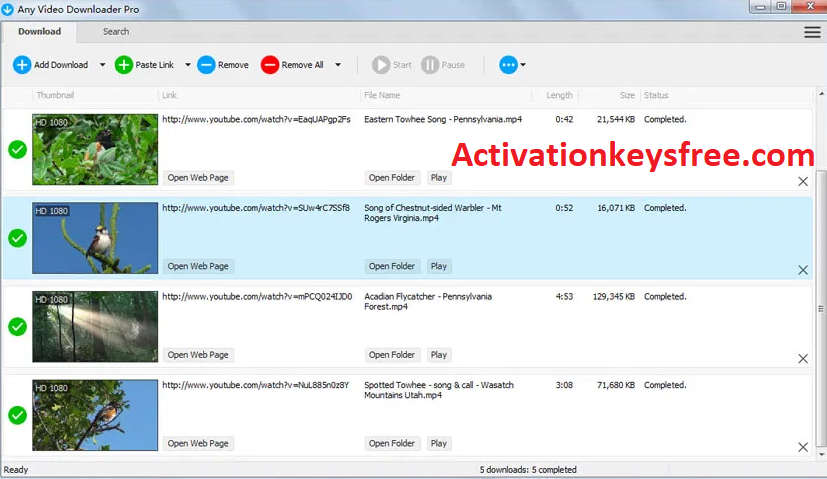Click the green checkmark on Chestnut-sided Warbler row

coord(17,238)
